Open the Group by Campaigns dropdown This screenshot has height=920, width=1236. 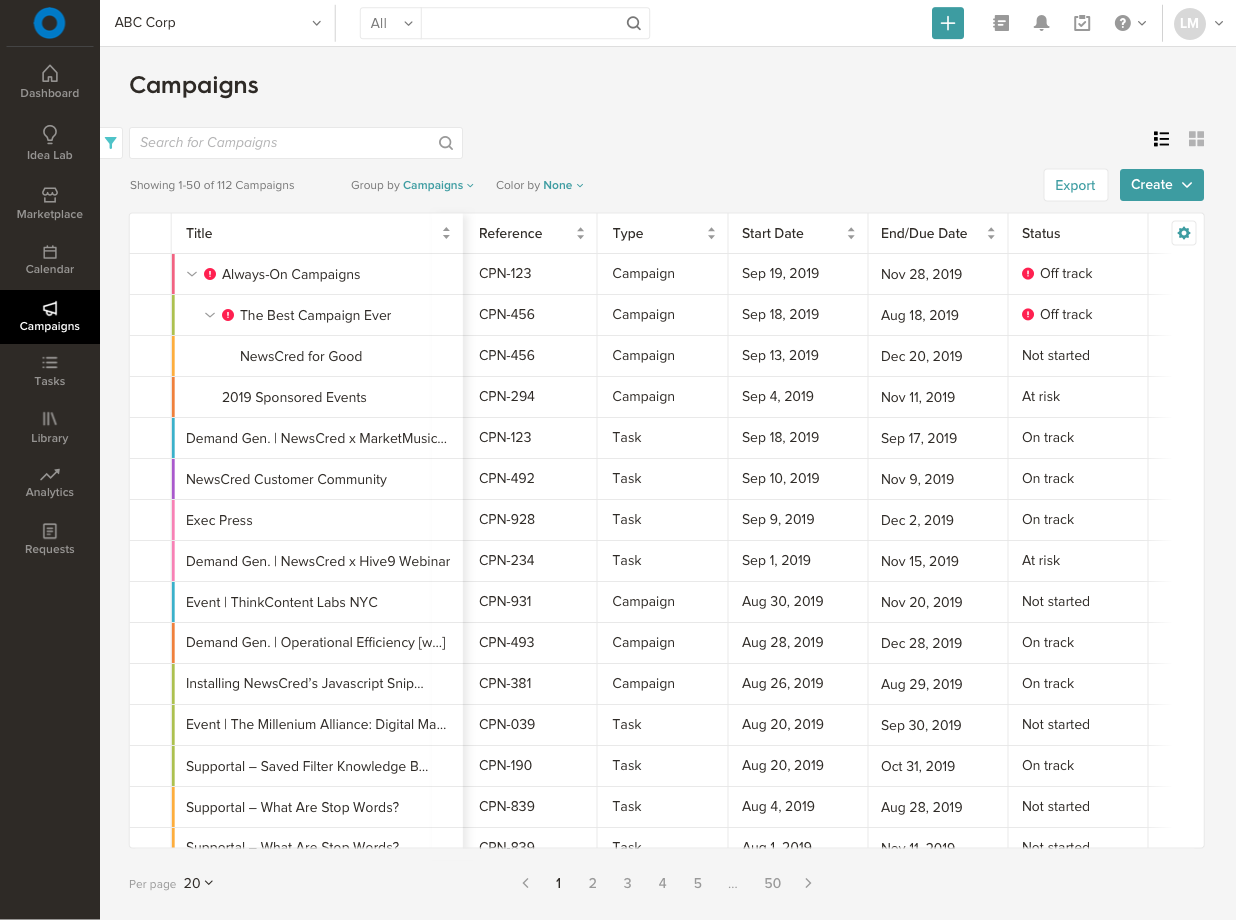point(437,185)
